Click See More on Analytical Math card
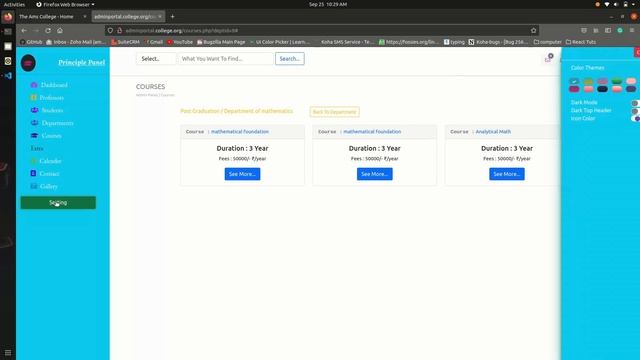 (x=507, y=174)
